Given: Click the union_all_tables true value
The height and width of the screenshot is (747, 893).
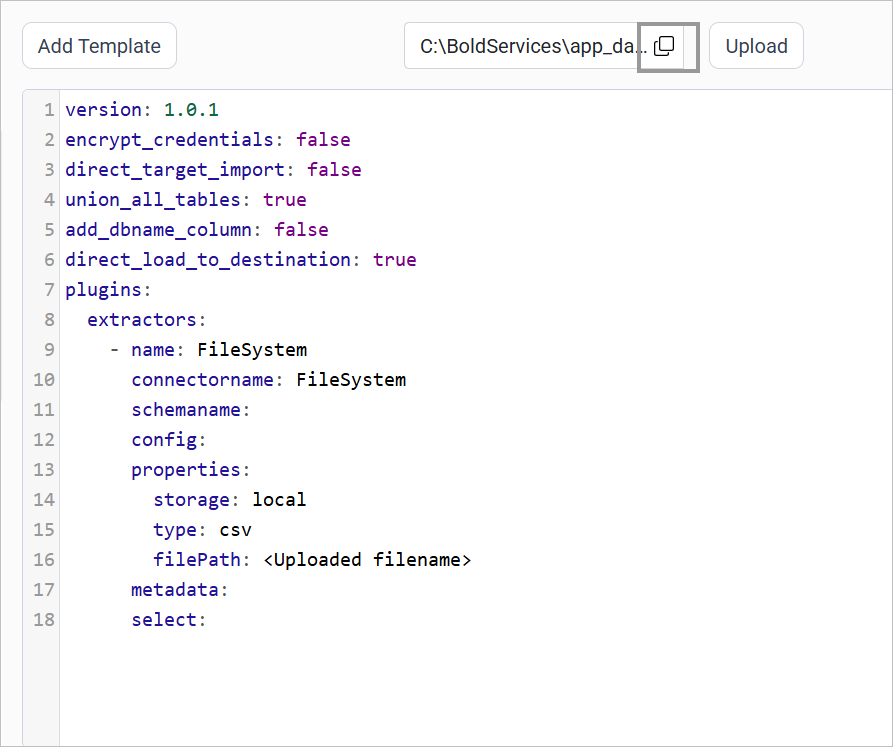Looking at the screenshot, I should pyautogui.click(x=285, y=199).
